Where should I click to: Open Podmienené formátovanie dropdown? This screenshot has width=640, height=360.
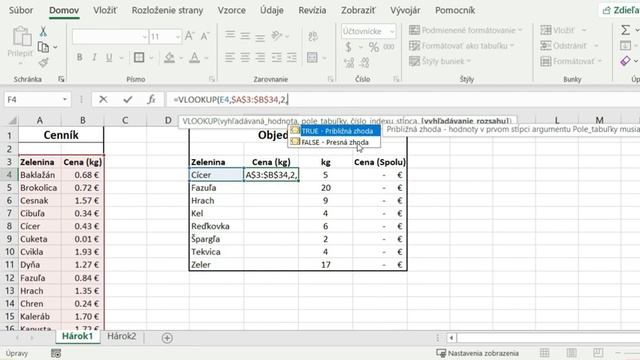click(x=466, y=30)
